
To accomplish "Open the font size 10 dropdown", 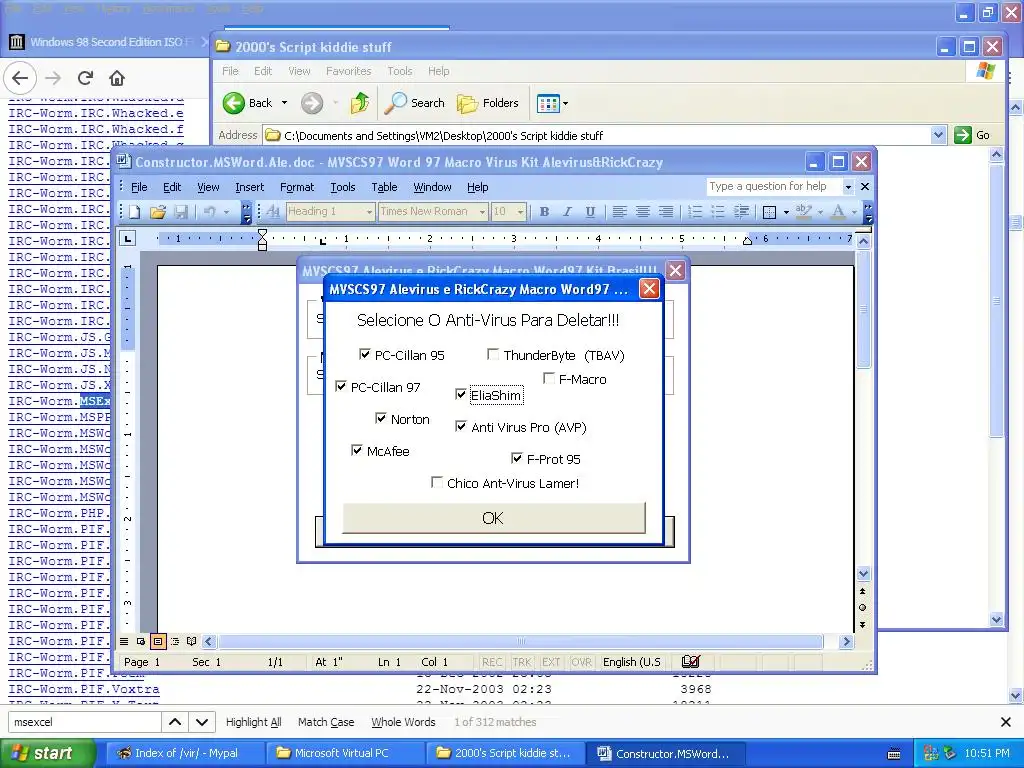I will coord(520,212).
